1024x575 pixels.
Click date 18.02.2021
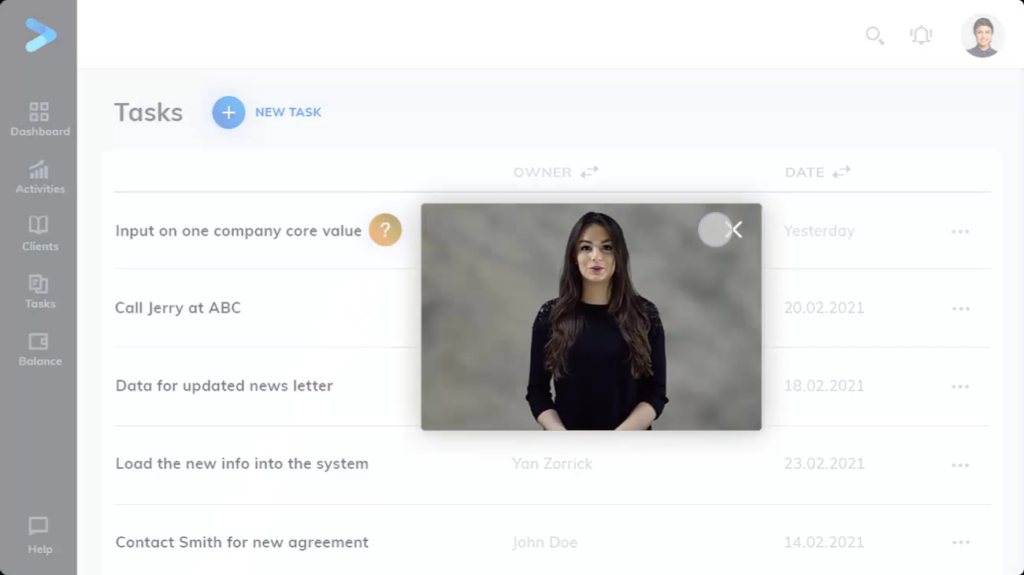(x=824, y=386)
